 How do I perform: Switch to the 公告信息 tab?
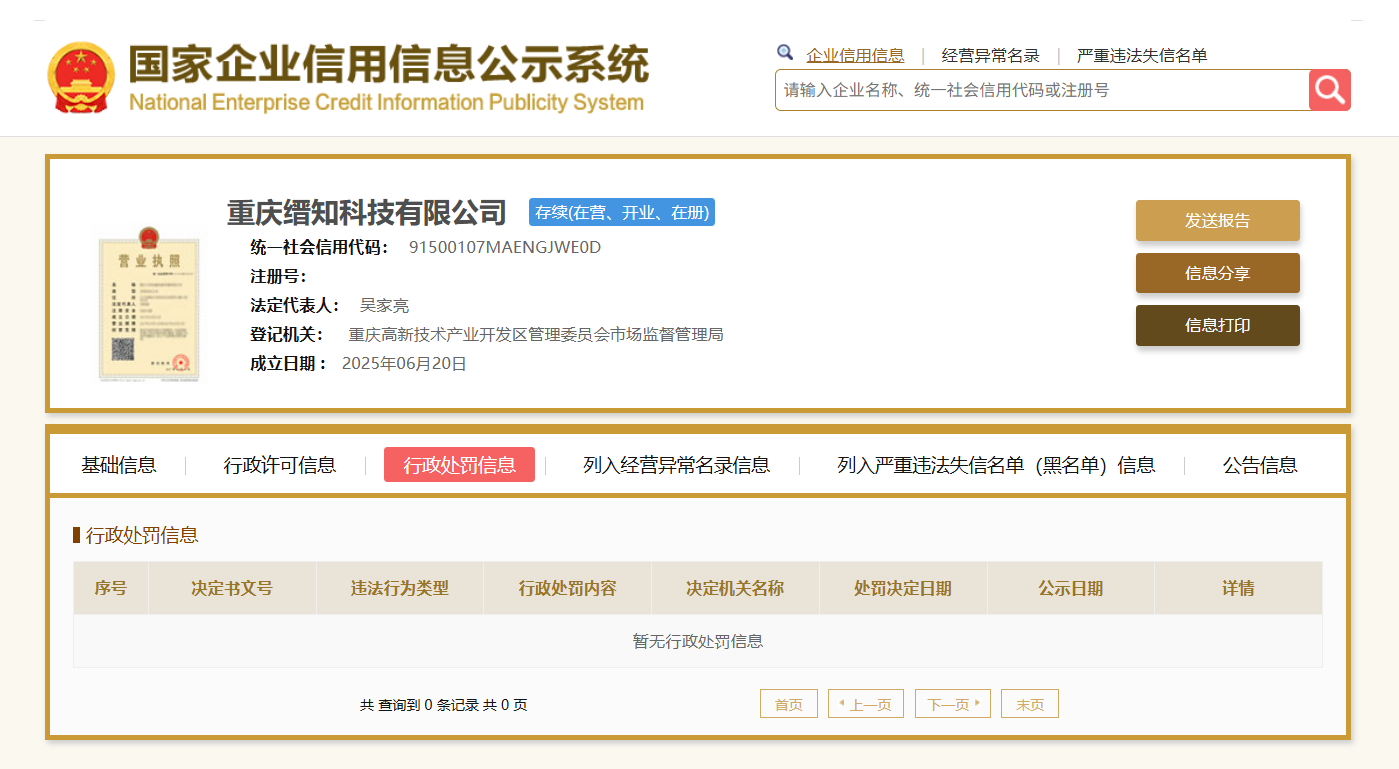[x=1260, y=465]
